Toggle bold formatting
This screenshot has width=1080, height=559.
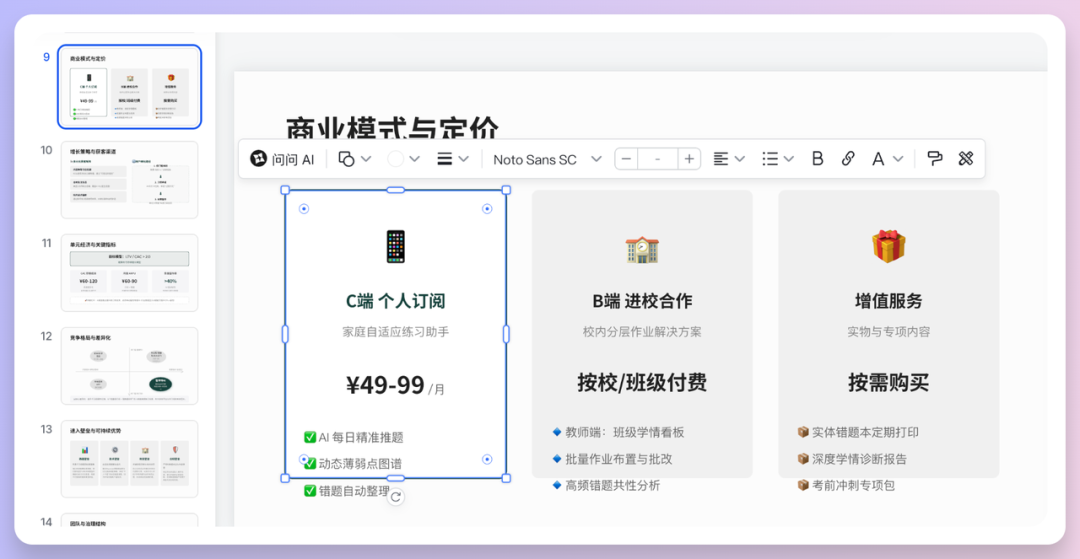pyautogui.click(x=818, y=159)
